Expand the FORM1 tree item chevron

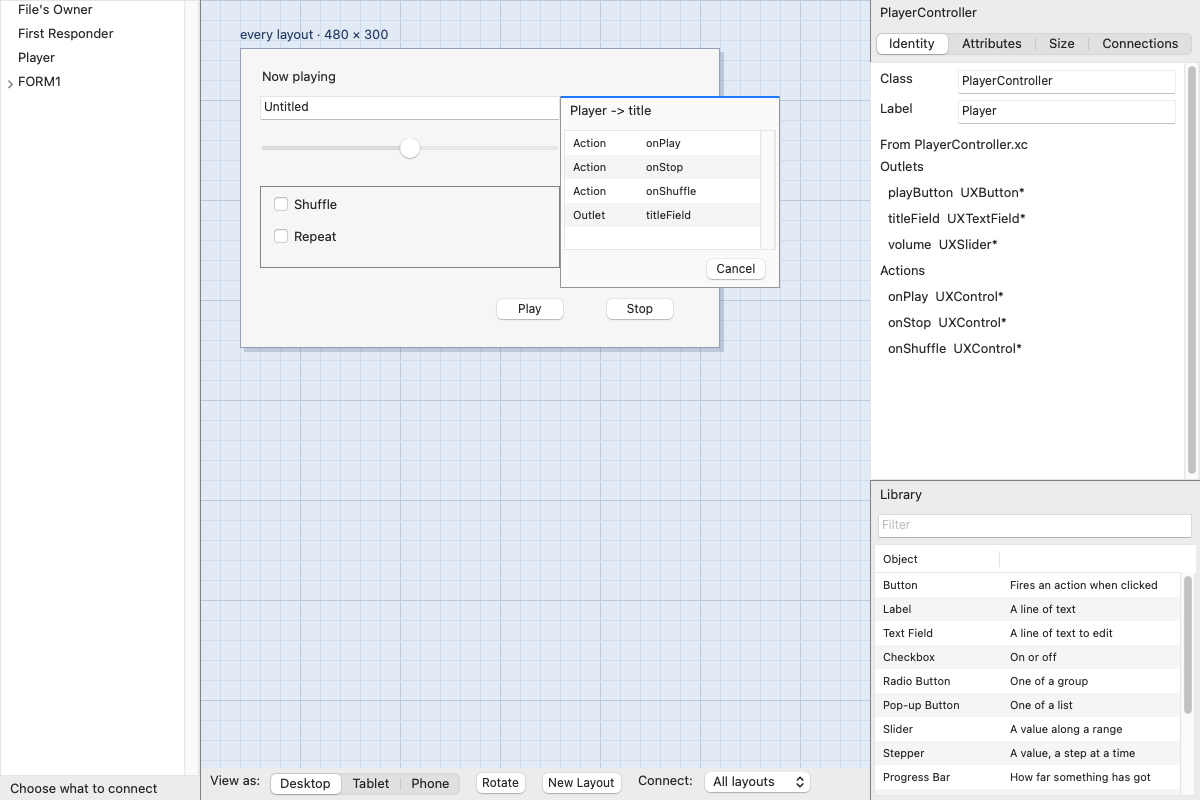tap(10, 83)
